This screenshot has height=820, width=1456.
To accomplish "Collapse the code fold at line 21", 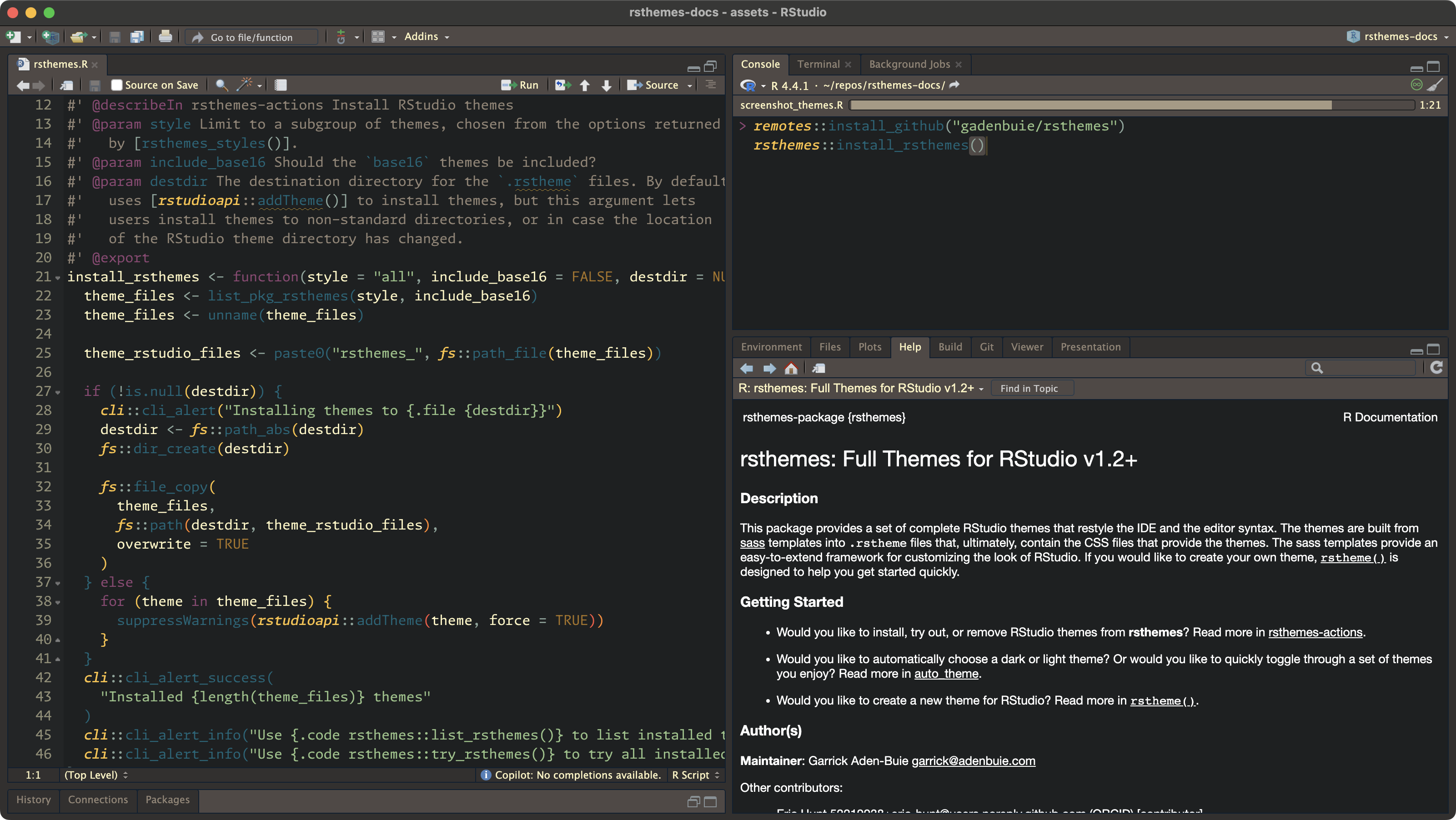I will click(58, 277).
